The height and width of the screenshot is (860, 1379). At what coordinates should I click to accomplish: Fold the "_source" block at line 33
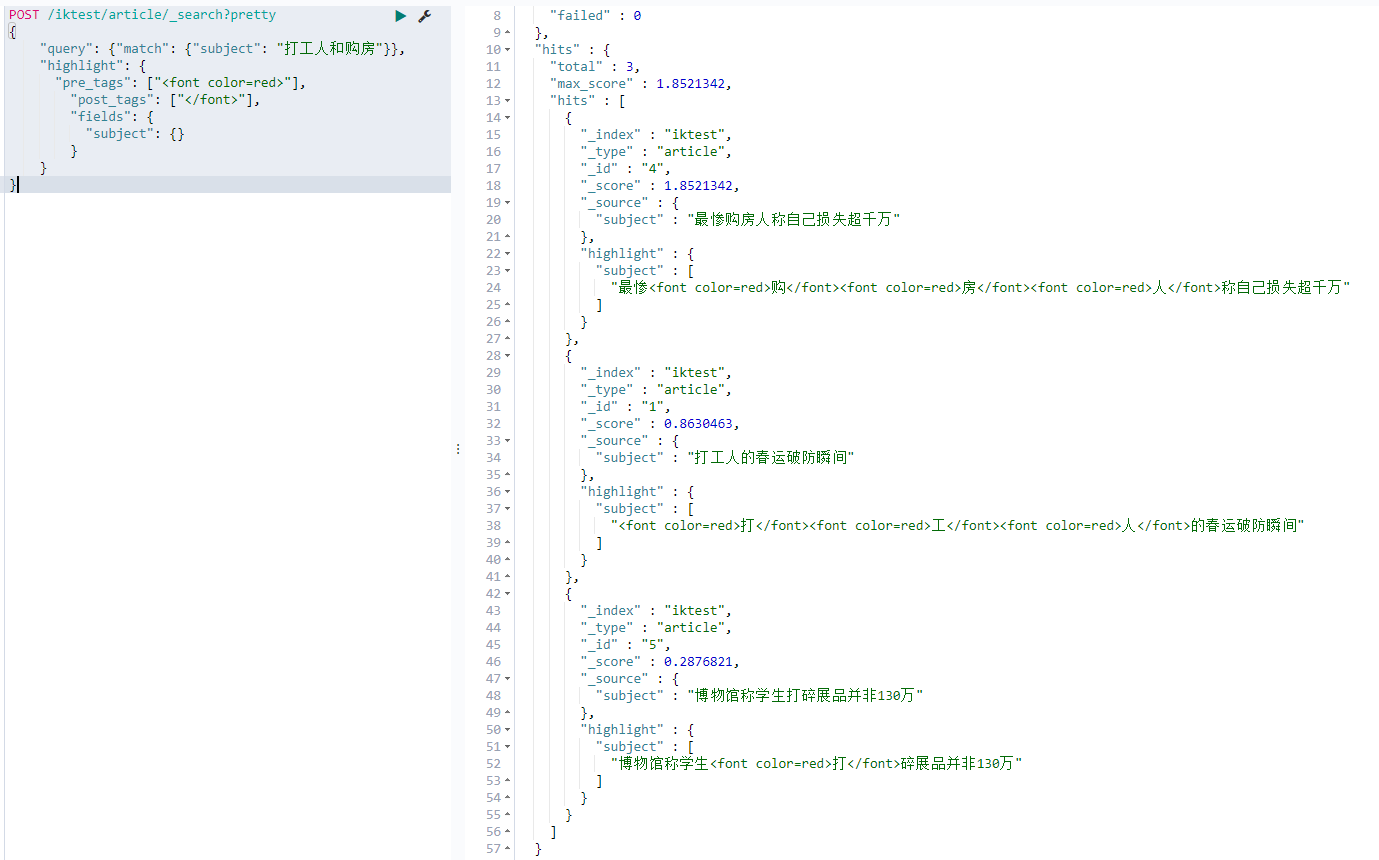point(507,441)
